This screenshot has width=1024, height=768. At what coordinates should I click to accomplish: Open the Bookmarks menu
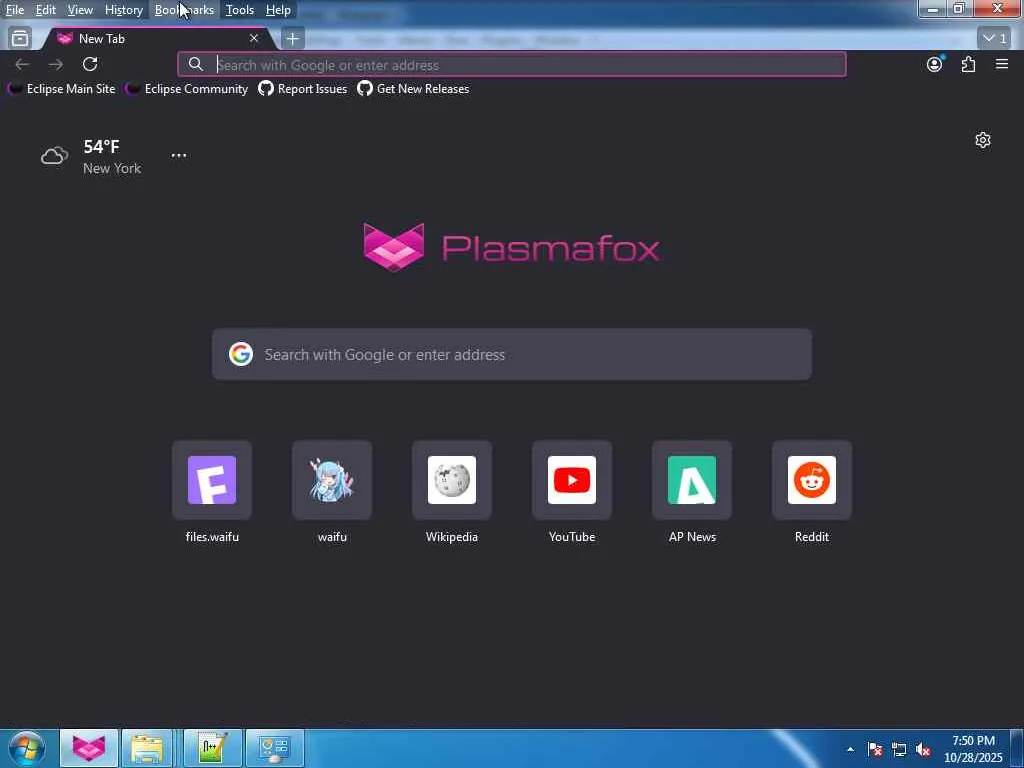coord(184,10)
